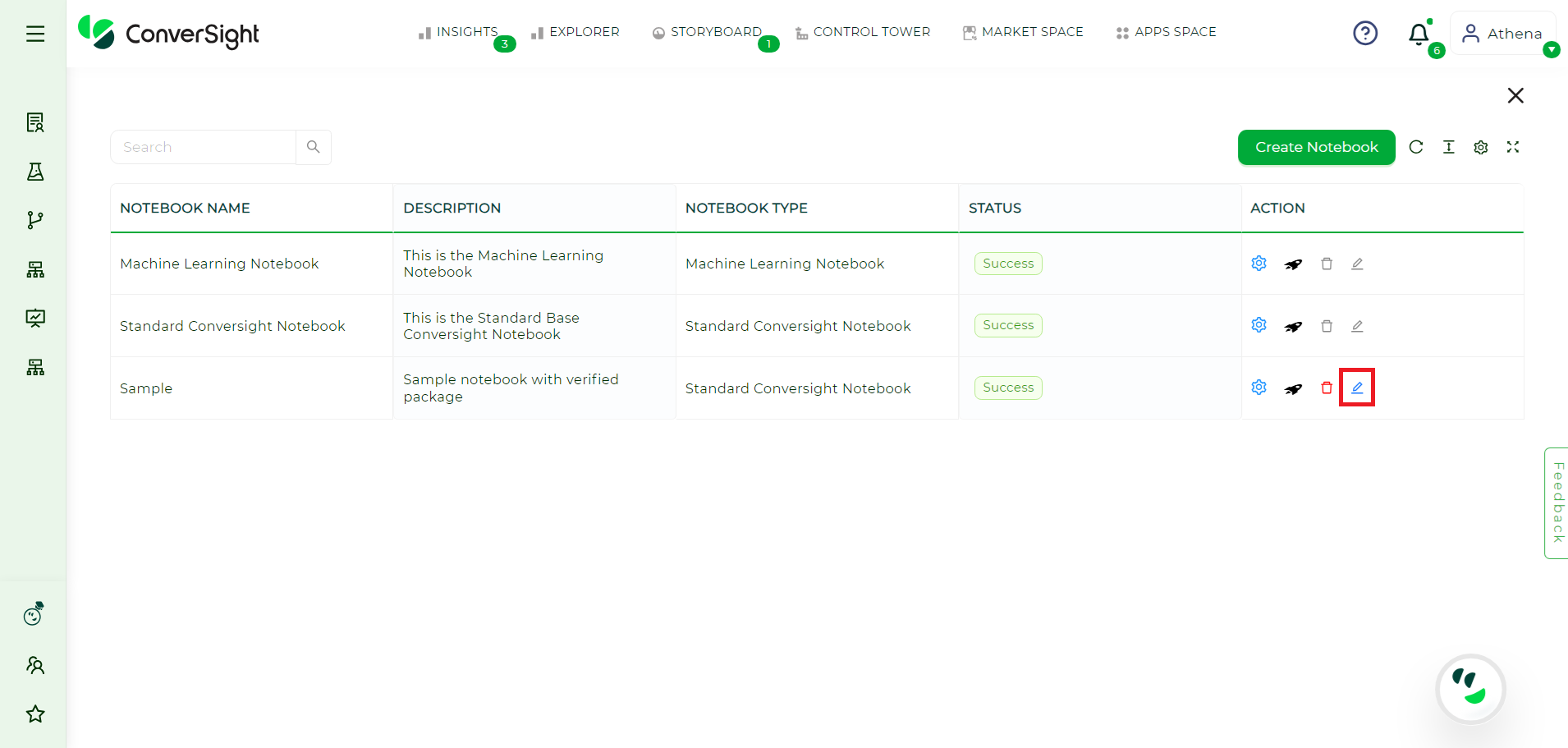
Task: Click Success status of Machine Learning row
Action: point(1008,264)
